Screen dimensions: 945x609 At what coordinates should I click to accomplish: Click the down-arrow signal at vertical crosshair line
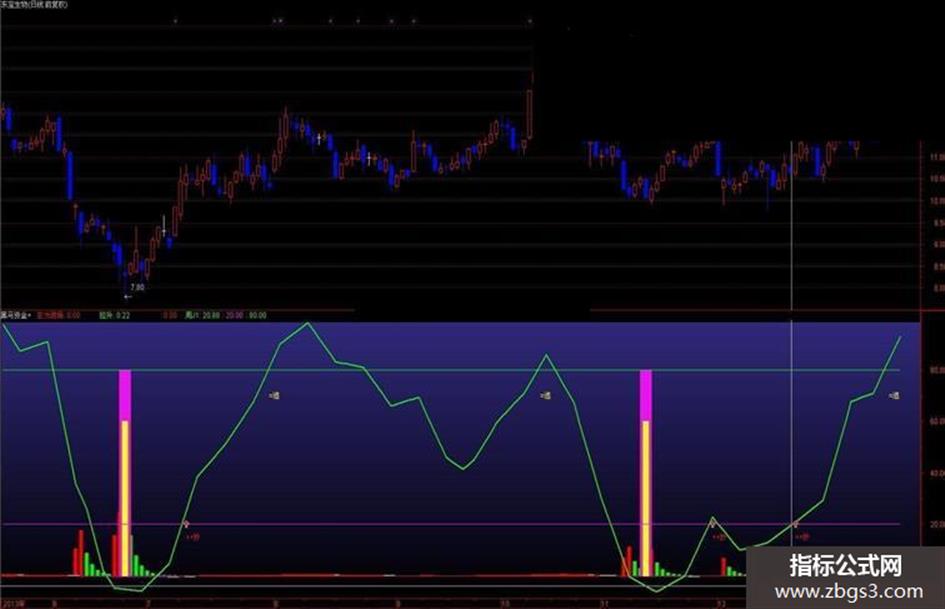point(796,524)
